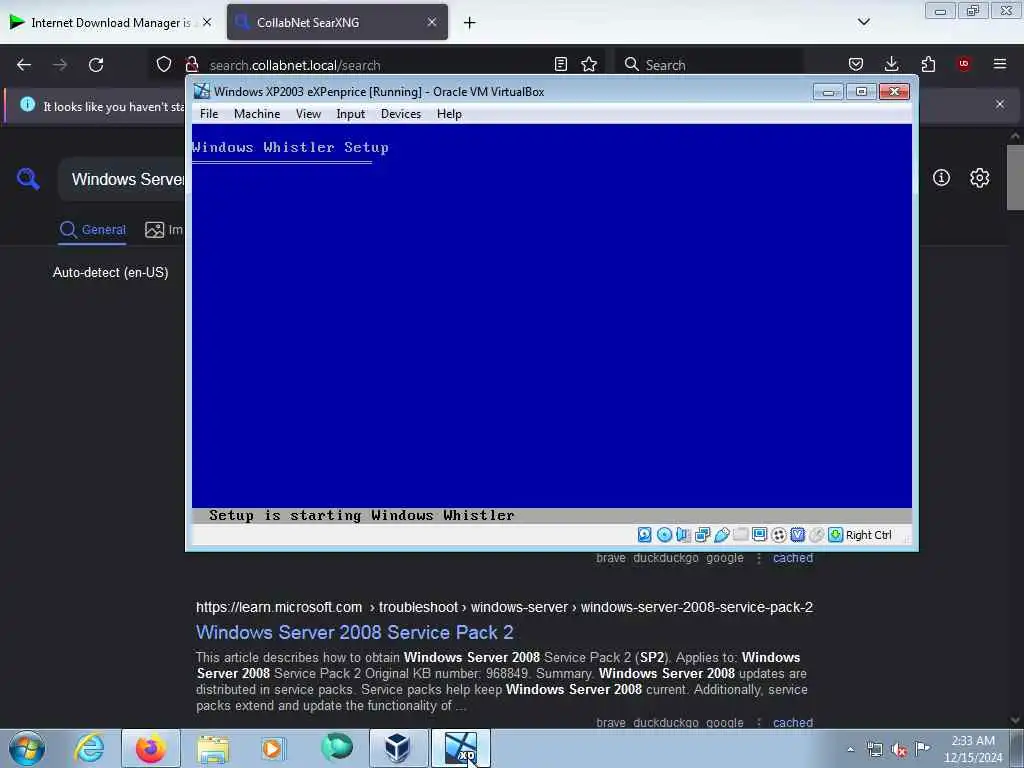This screenshot has height=768, width=1024.
Task: Click the keyboard capture green arrow icon
Action: [x=835, y=535]
